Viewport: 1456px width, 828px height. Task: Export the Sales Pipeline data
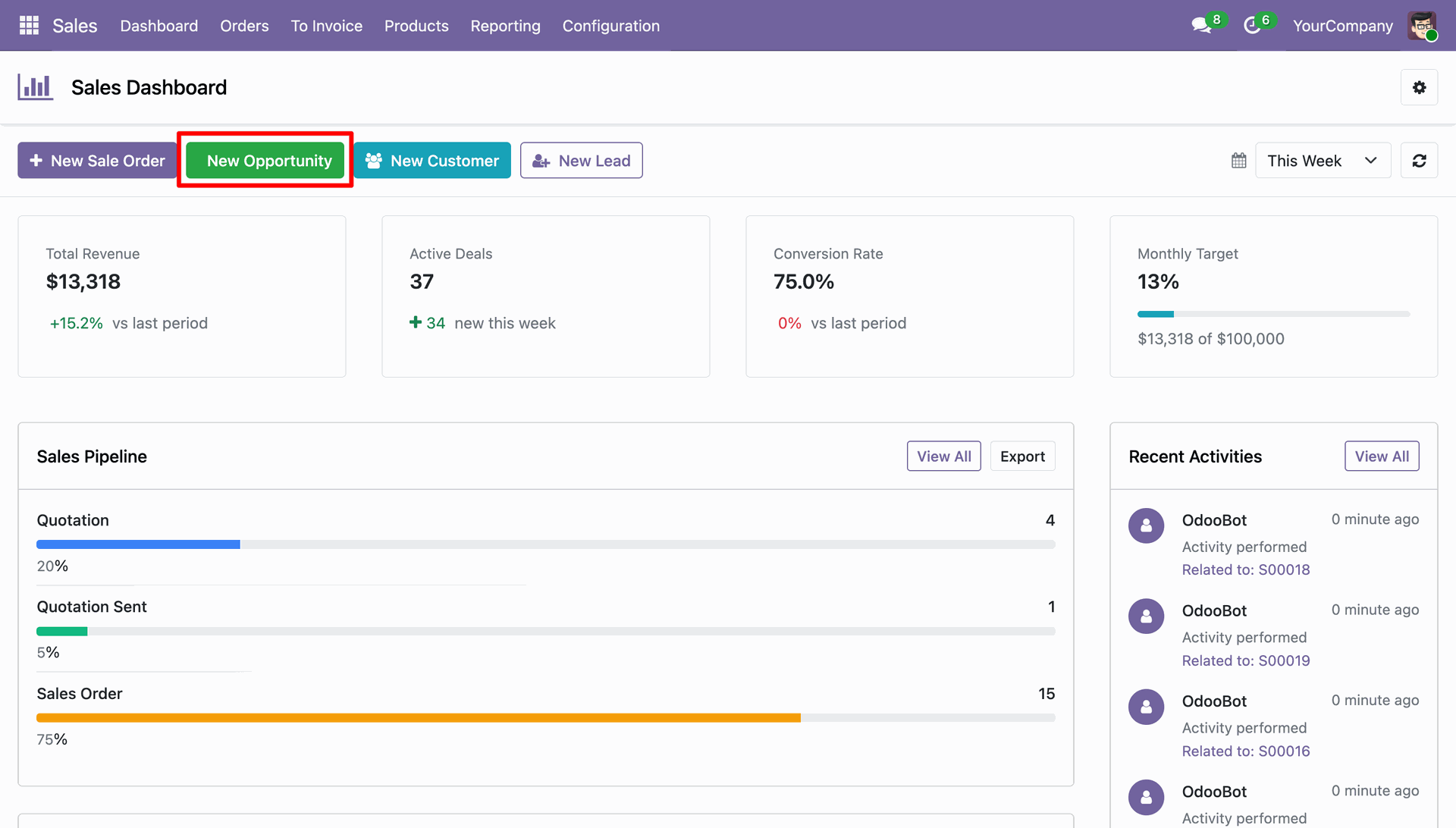click(1021, 456)
